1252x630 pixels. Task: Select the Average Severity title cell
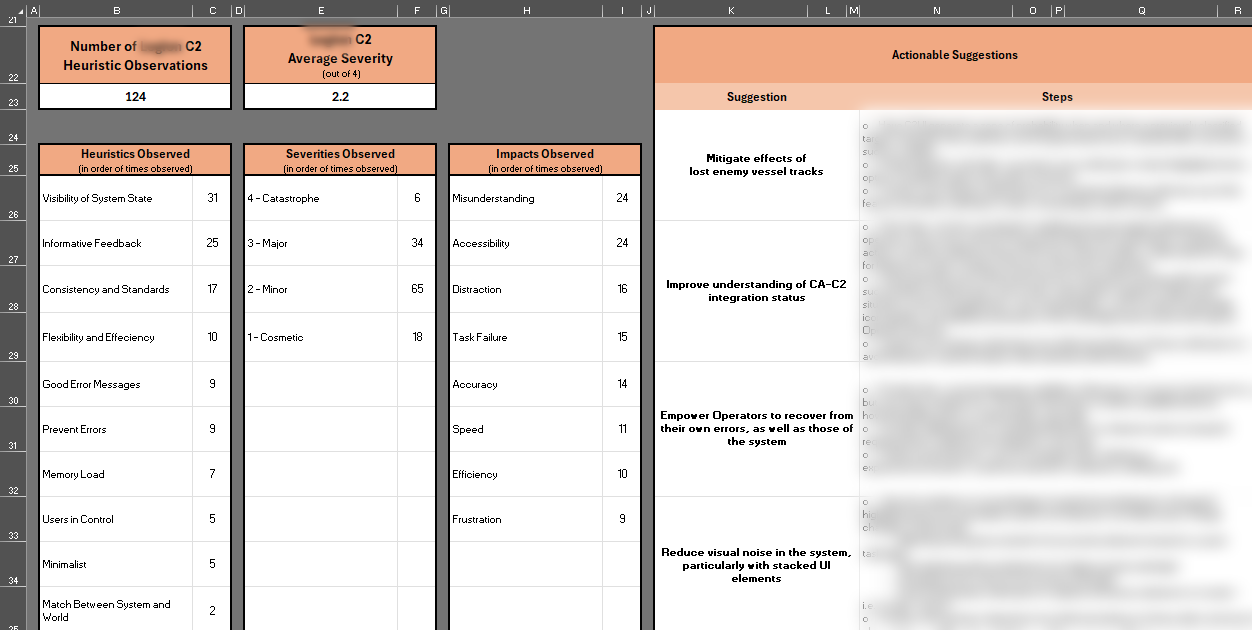click(x=340, y=56)
